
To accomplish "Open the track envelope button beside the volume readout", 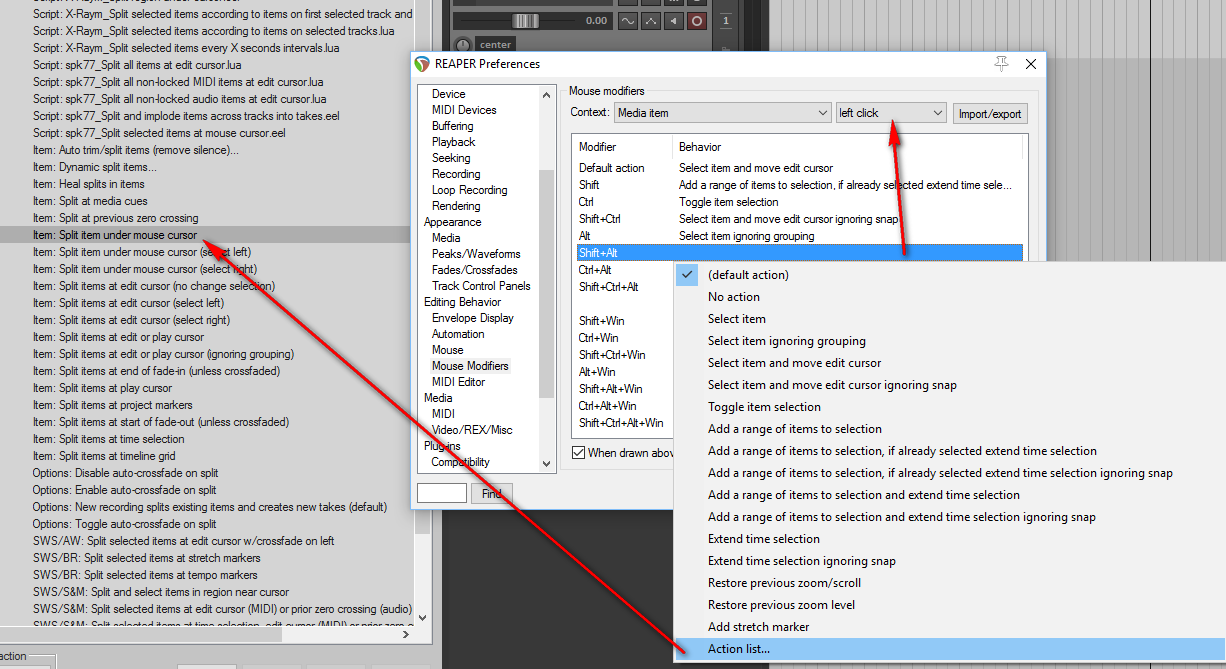I will click(629, 21).
